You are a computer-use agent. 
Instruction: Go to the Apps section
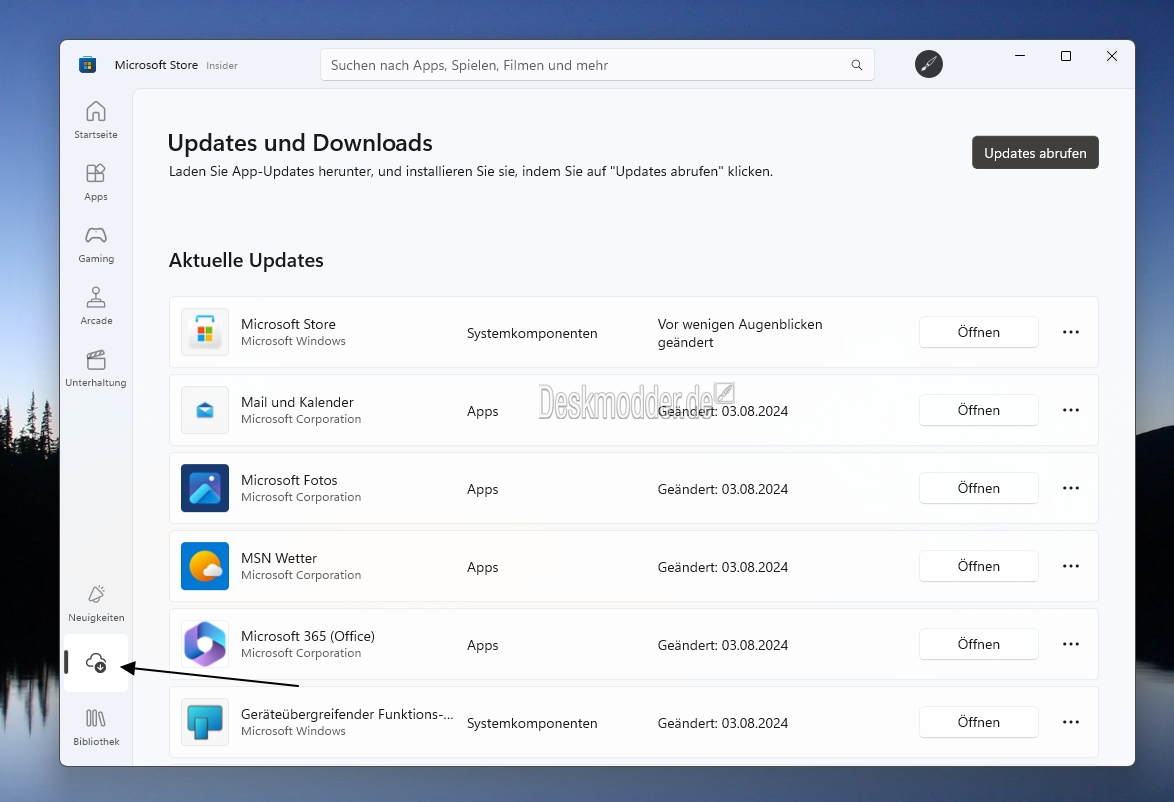(96, 182)
